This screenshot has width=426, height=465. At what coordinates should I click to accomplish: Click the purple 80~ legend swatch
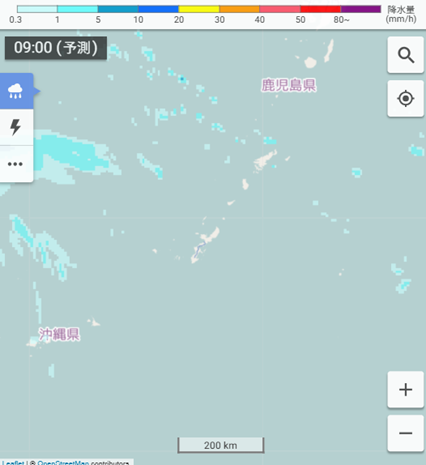pos(361,9)
